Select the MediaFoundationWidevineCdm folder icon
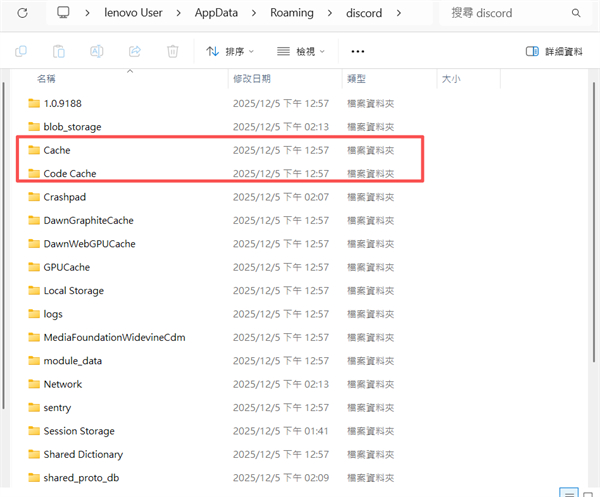Viewport: 600px width, 497px height. pyautogui.click(x=34, y=337)
